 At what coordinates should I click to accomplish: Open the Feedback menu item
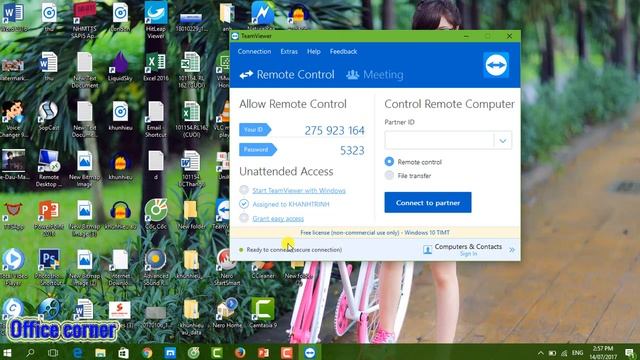[343, 51]
